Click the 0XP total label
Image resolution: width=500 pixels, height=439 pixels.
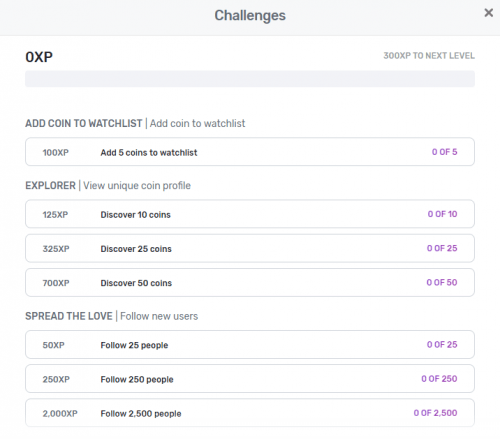coord(39,57)
